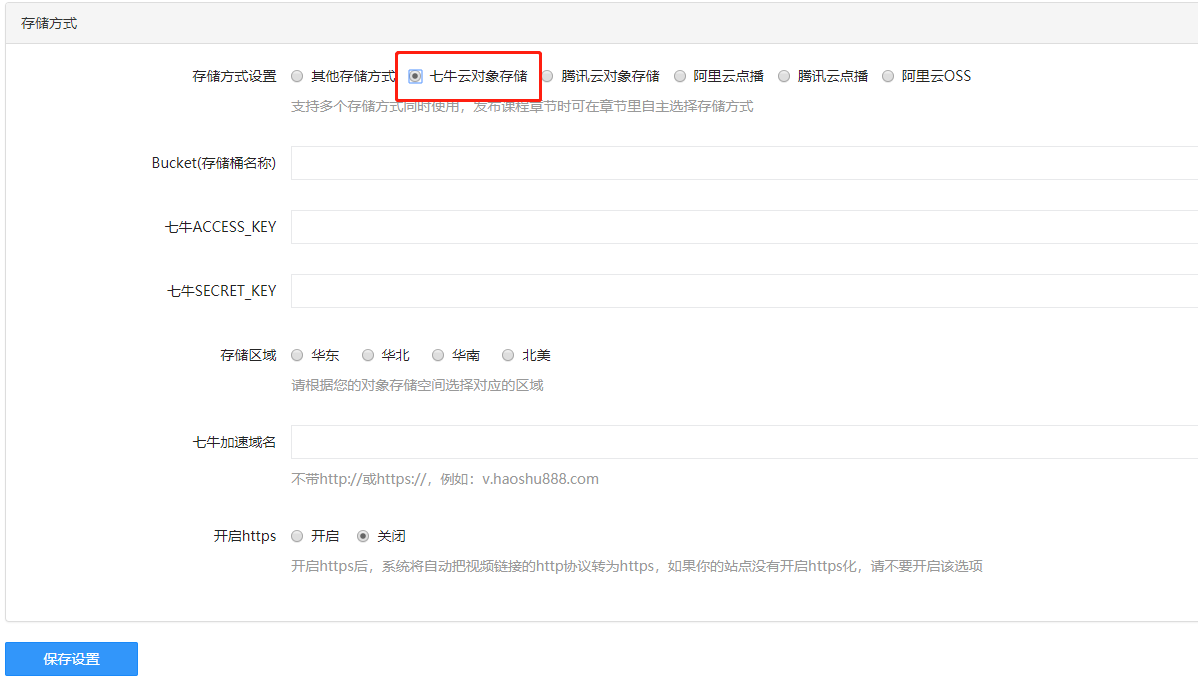This screenshot has height=686, width=1198.
Task: Pick the 腾讯云点播 radio button
Action: click(x=784, y=76)
